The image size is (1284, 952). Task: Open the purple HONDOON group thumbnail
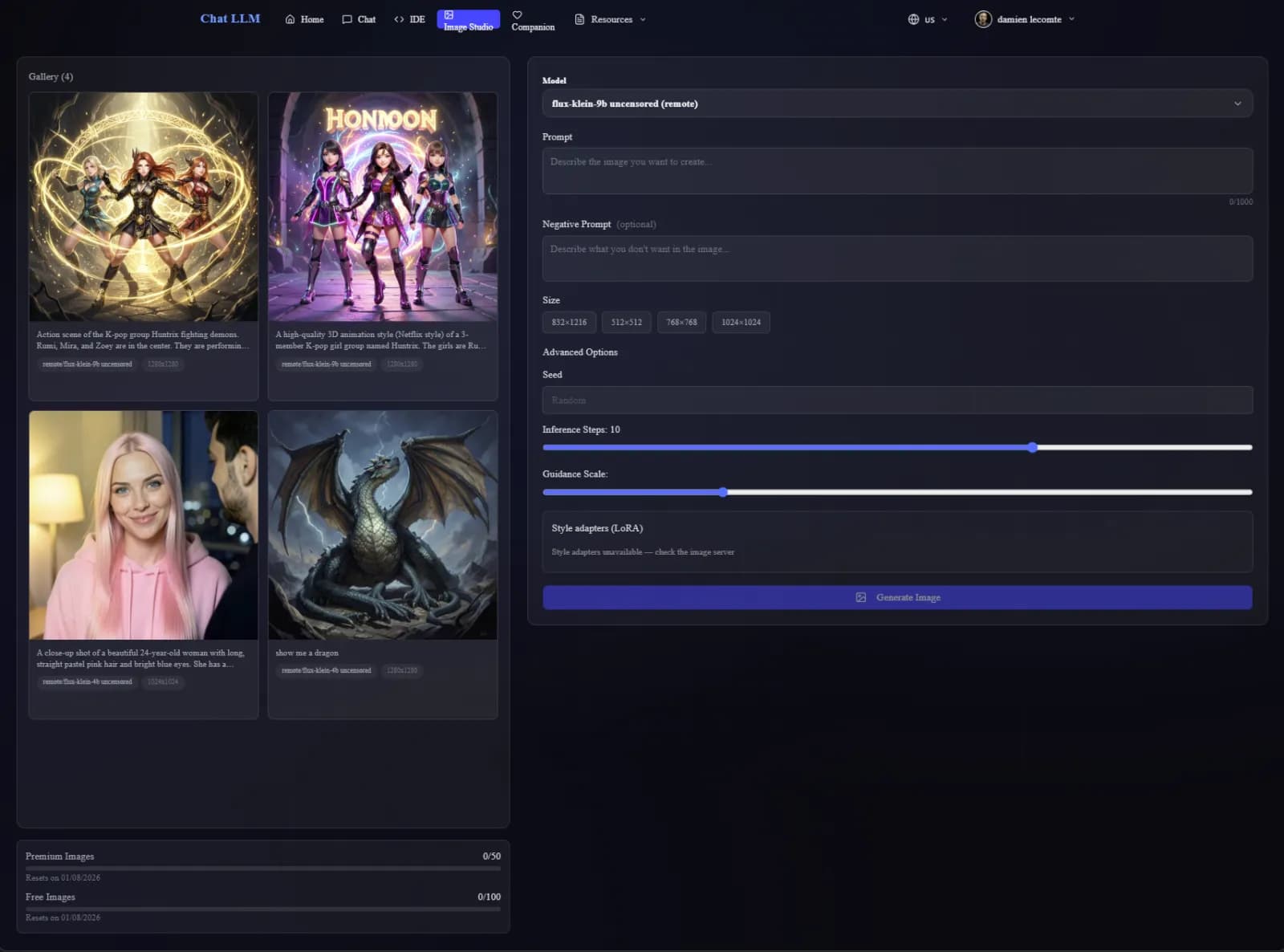383,206
